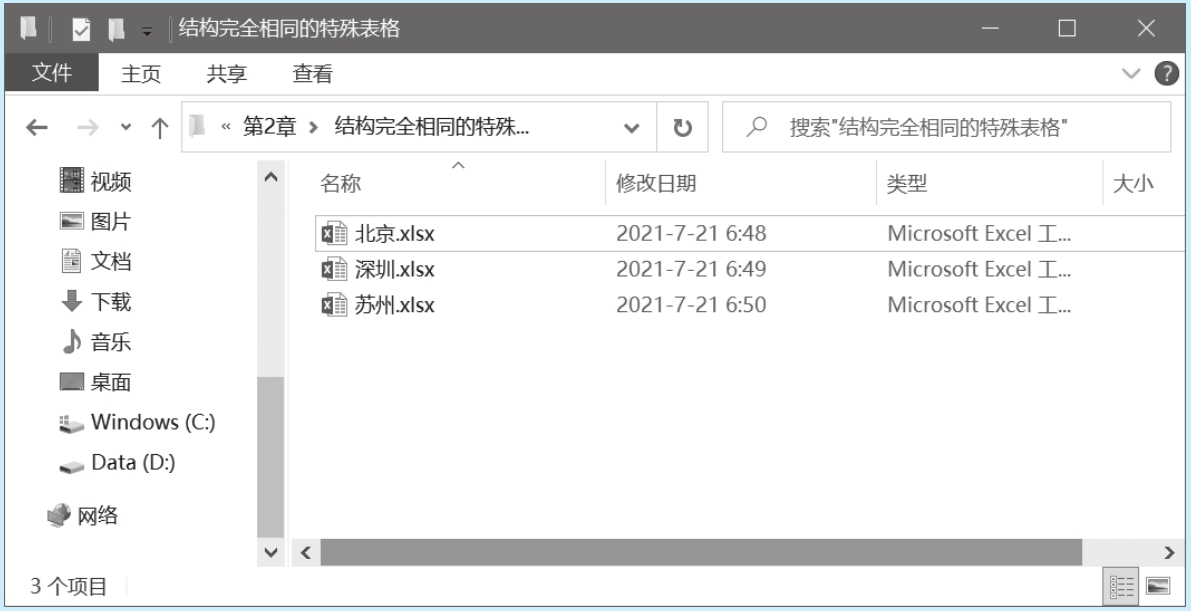The image size is (1191, 611).
Task: Sort files by the 类型 column
Action: click(x=907, y=183)
